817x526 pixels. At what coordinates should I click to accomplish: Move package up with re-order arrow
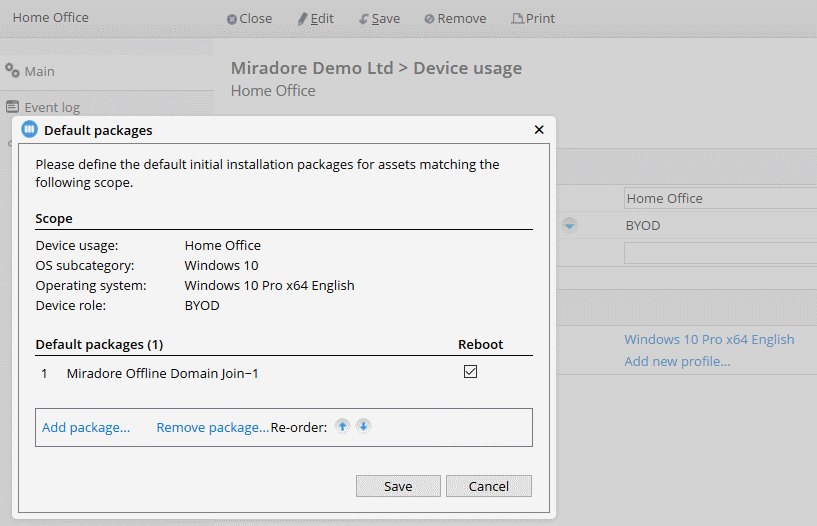pyautogui.click(x=342, y=427)
